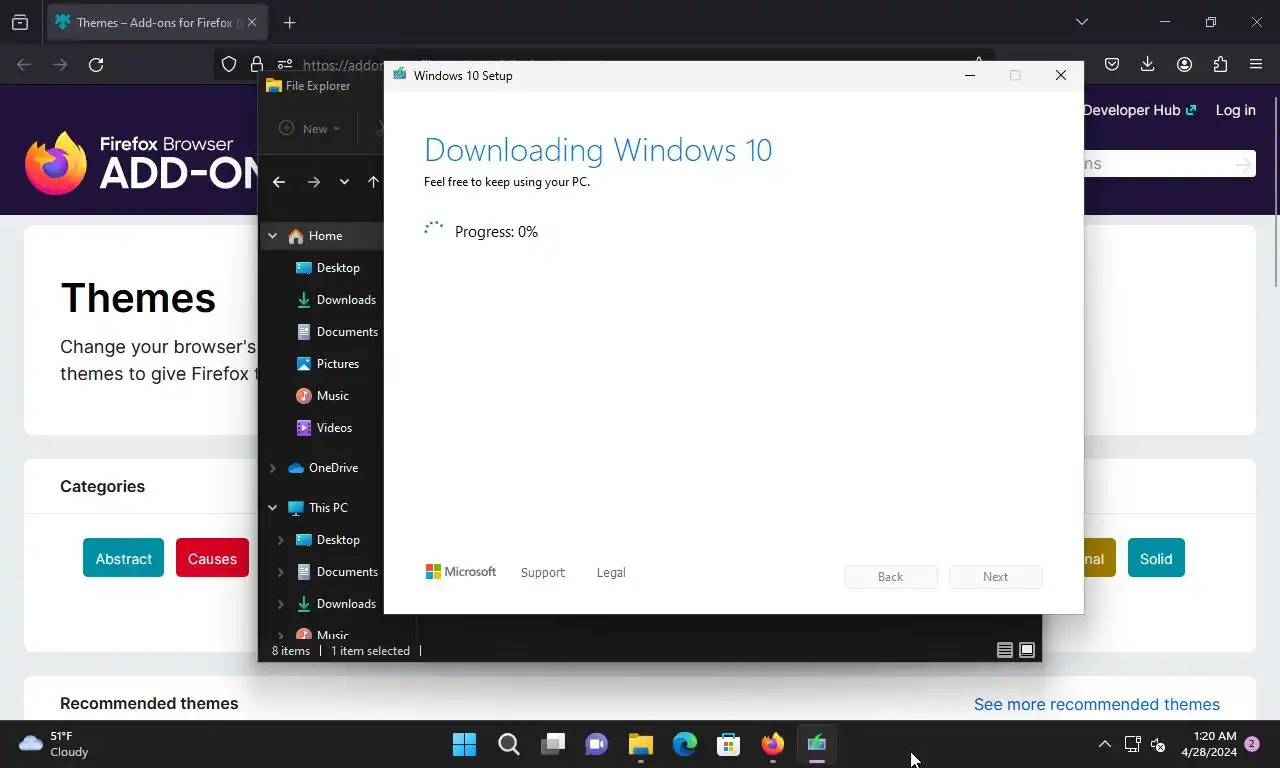Choose the Causes theme category
The height and width of the screenshot is (768, 1280).
tap(212, 558)
